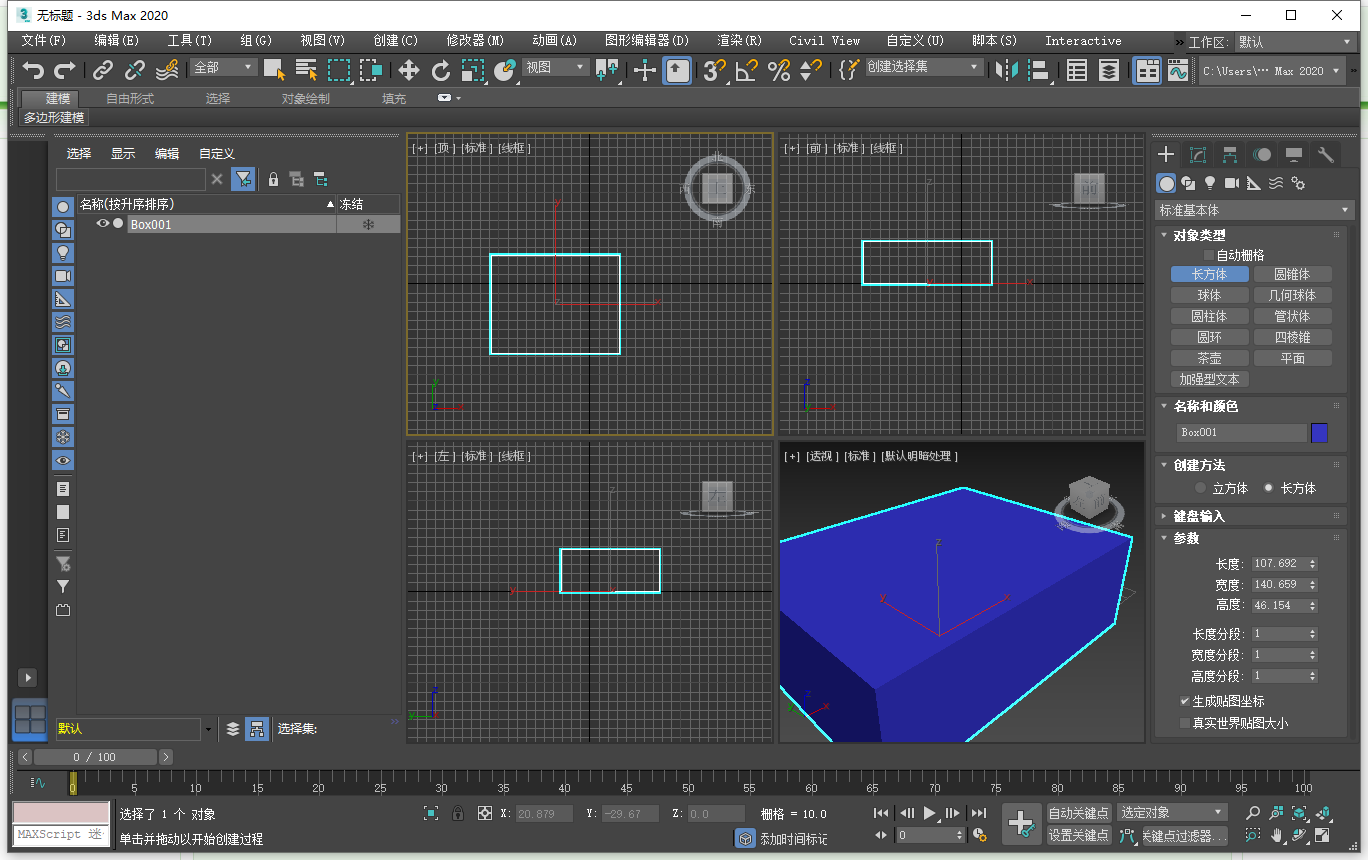Select the Cameras category icon
The width and height of the screenshot is (1368, 860).
[x=1232, y=183]
